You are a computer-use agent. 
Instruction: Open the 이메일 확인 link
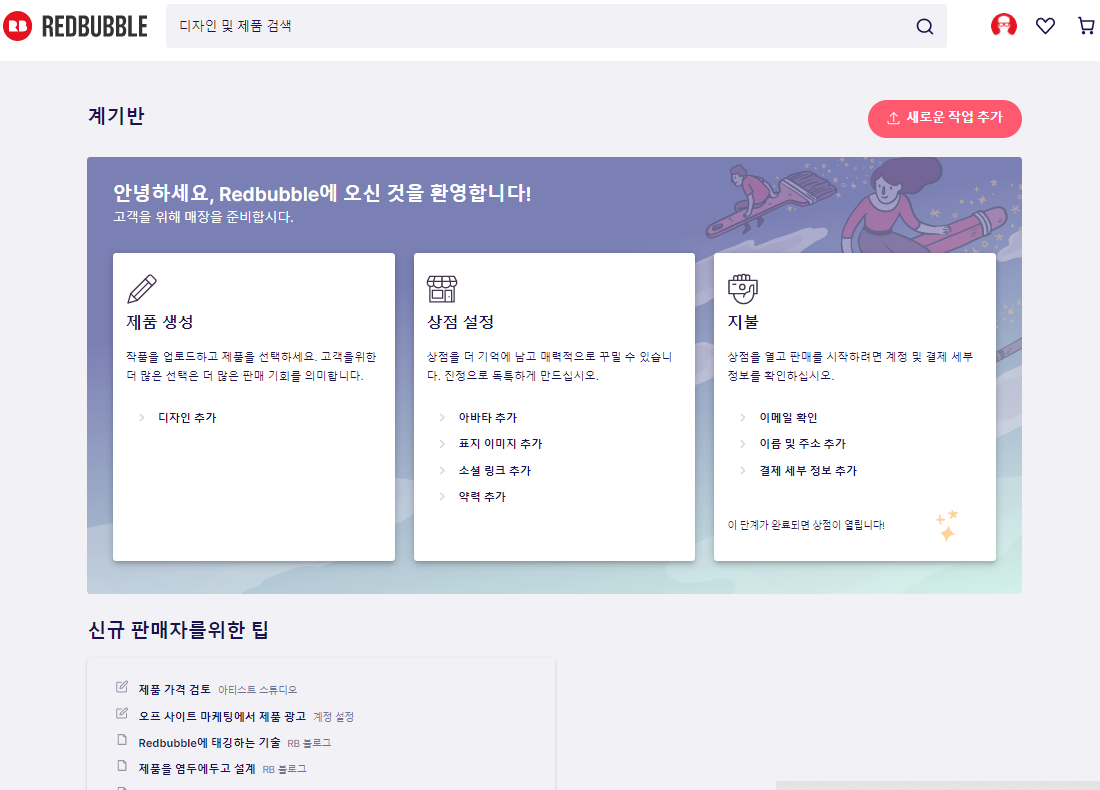click(x=789, y=417)
